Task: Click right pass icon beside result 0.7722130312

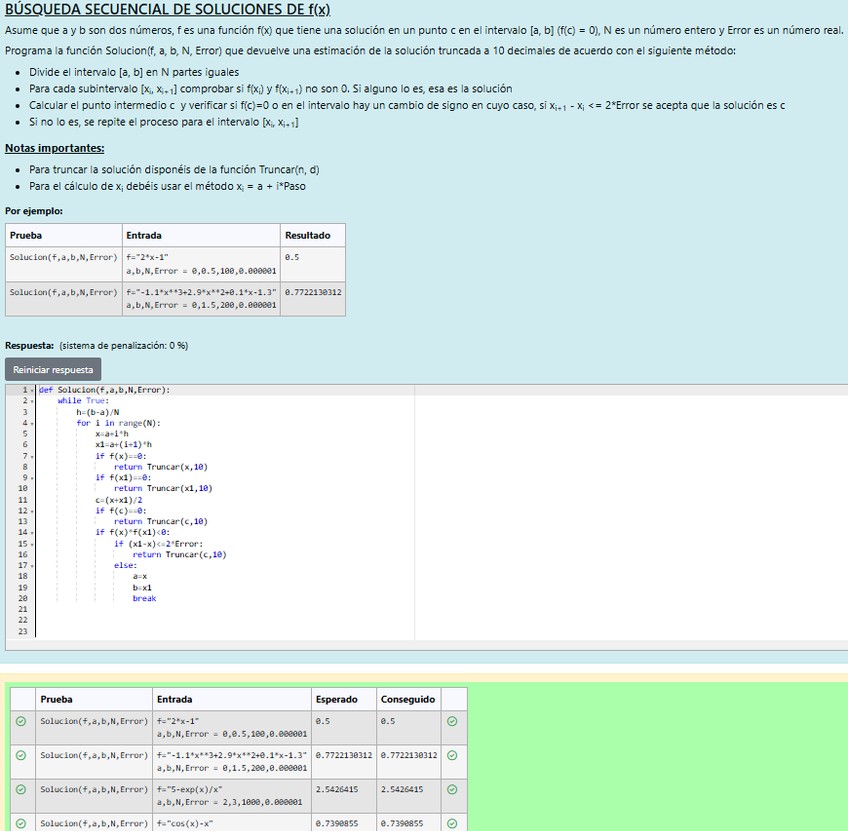Action: (452, 755)
